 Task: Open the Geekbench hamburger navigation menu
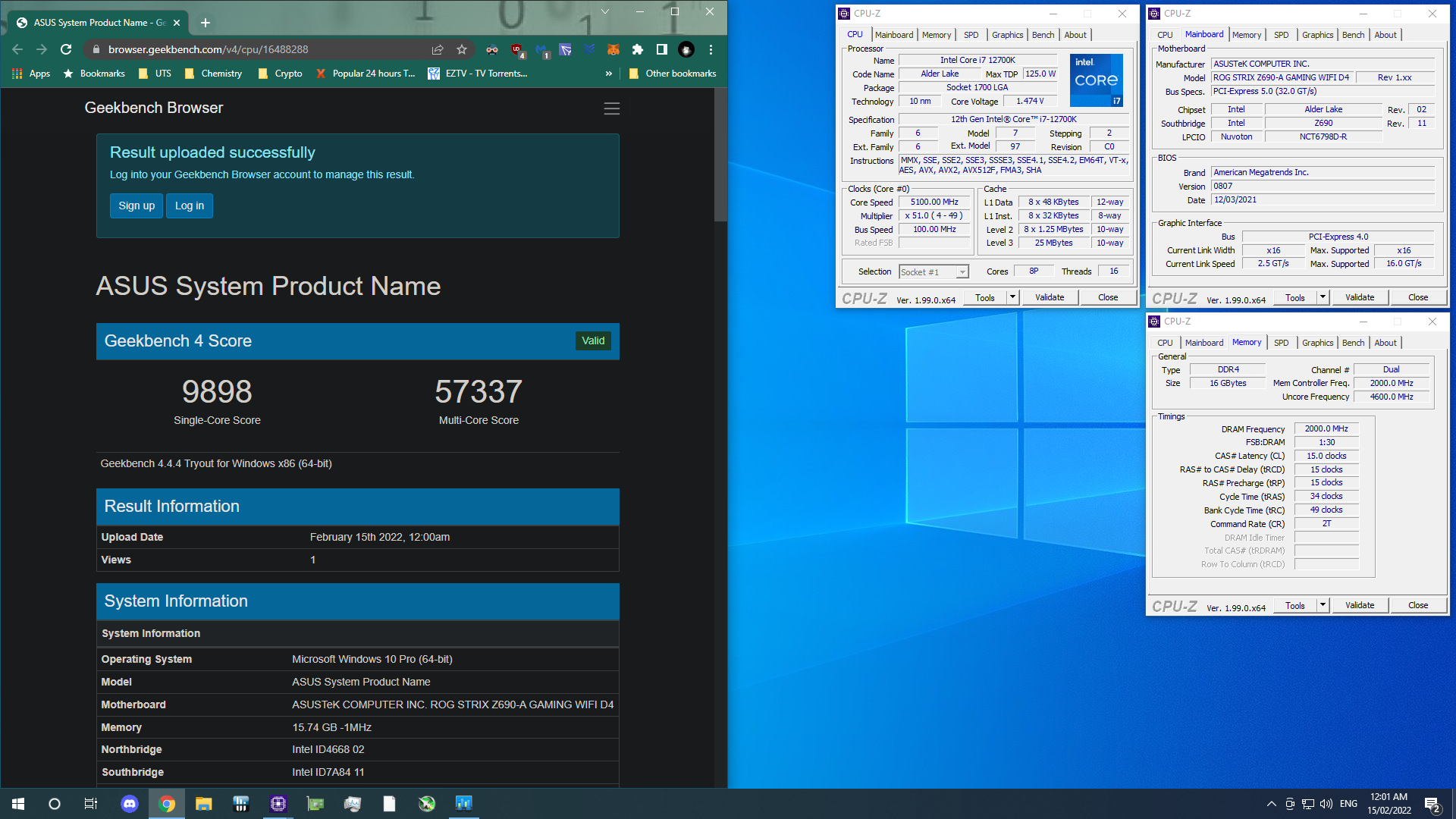point(612,108)
